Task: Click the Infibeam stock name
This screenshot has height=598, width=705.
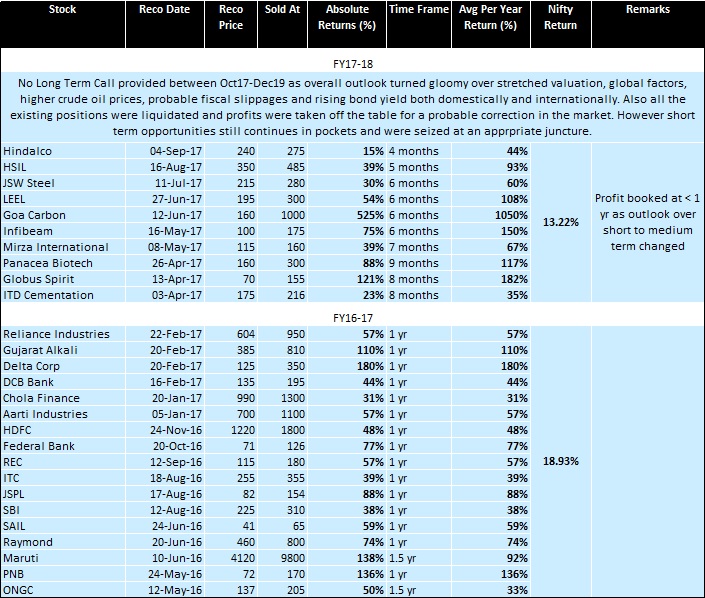Action: coord(28,231)
